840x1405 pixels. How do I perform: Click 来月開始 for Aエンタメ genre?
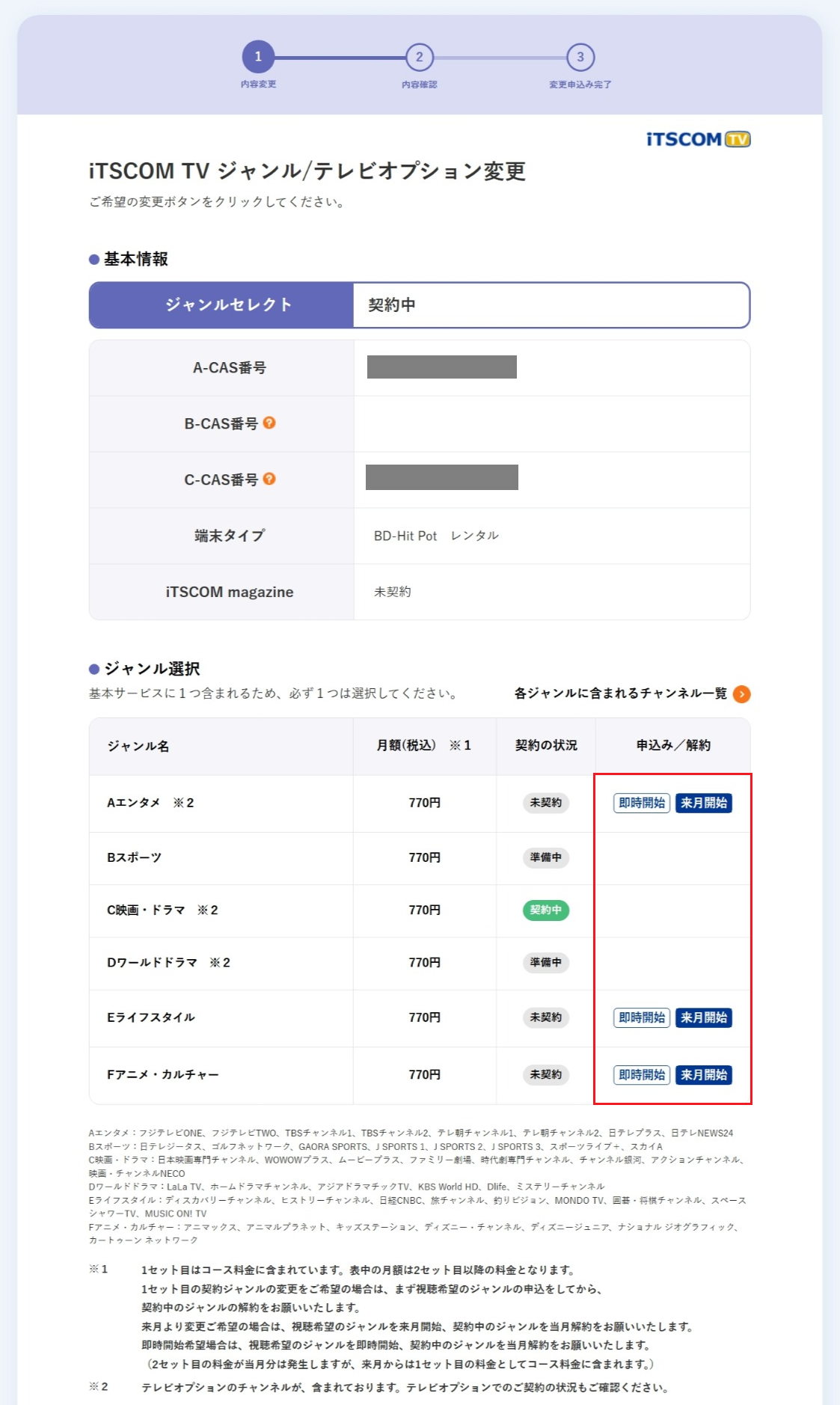point(703,803)
